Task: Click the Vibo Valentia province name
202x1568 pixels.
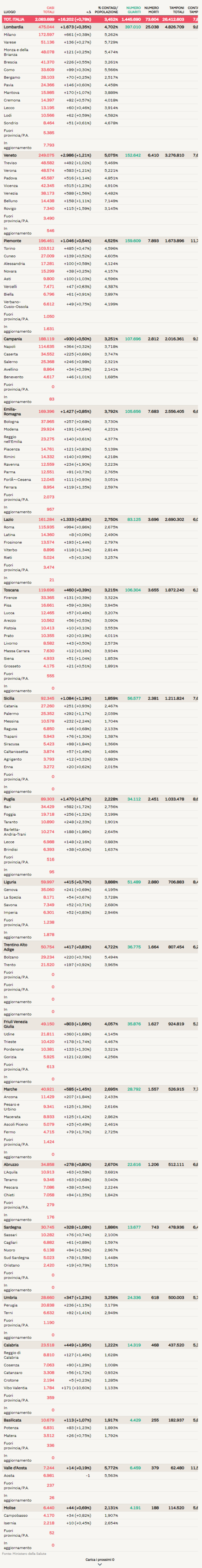Action: click(15, 1388)
